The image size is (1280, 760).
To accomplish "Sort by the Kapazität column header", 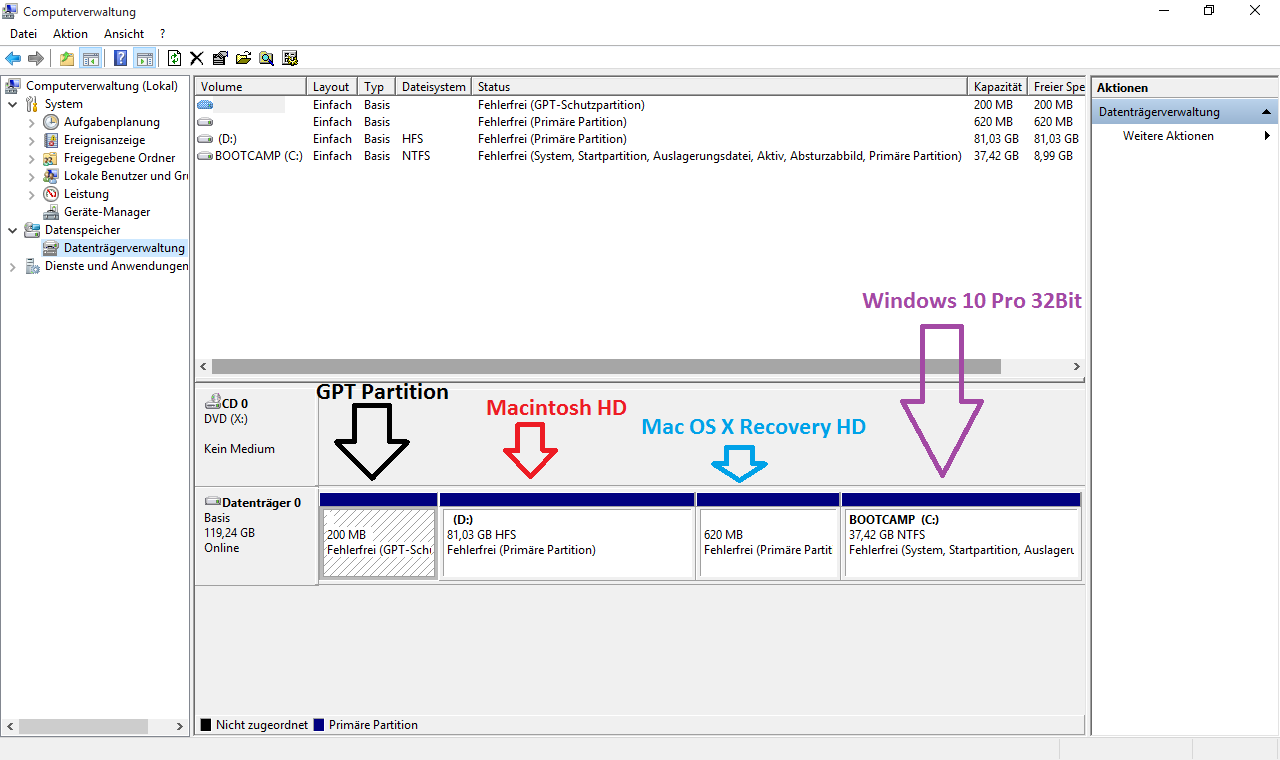I will click(x=998, y=87).
